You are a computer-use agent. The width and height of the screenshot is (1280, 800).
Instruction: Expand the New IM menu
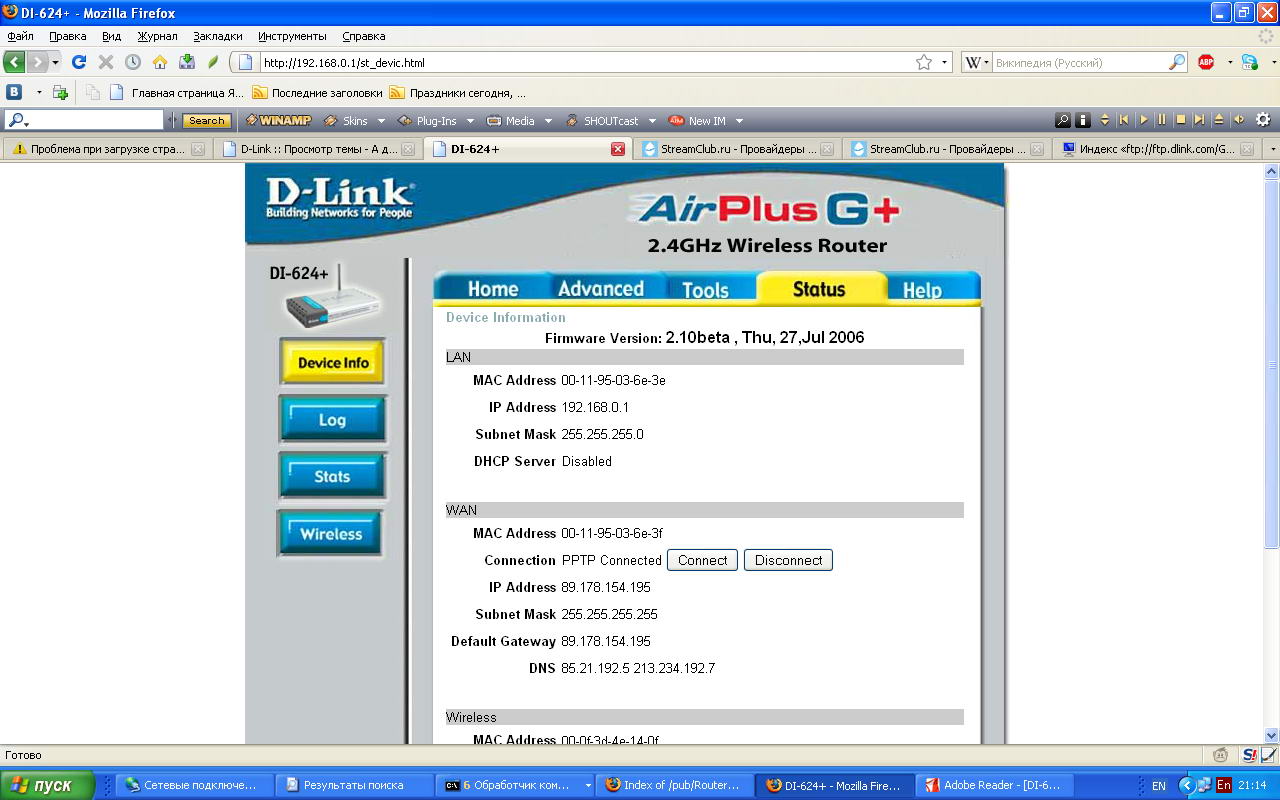(x=739, y=121)
